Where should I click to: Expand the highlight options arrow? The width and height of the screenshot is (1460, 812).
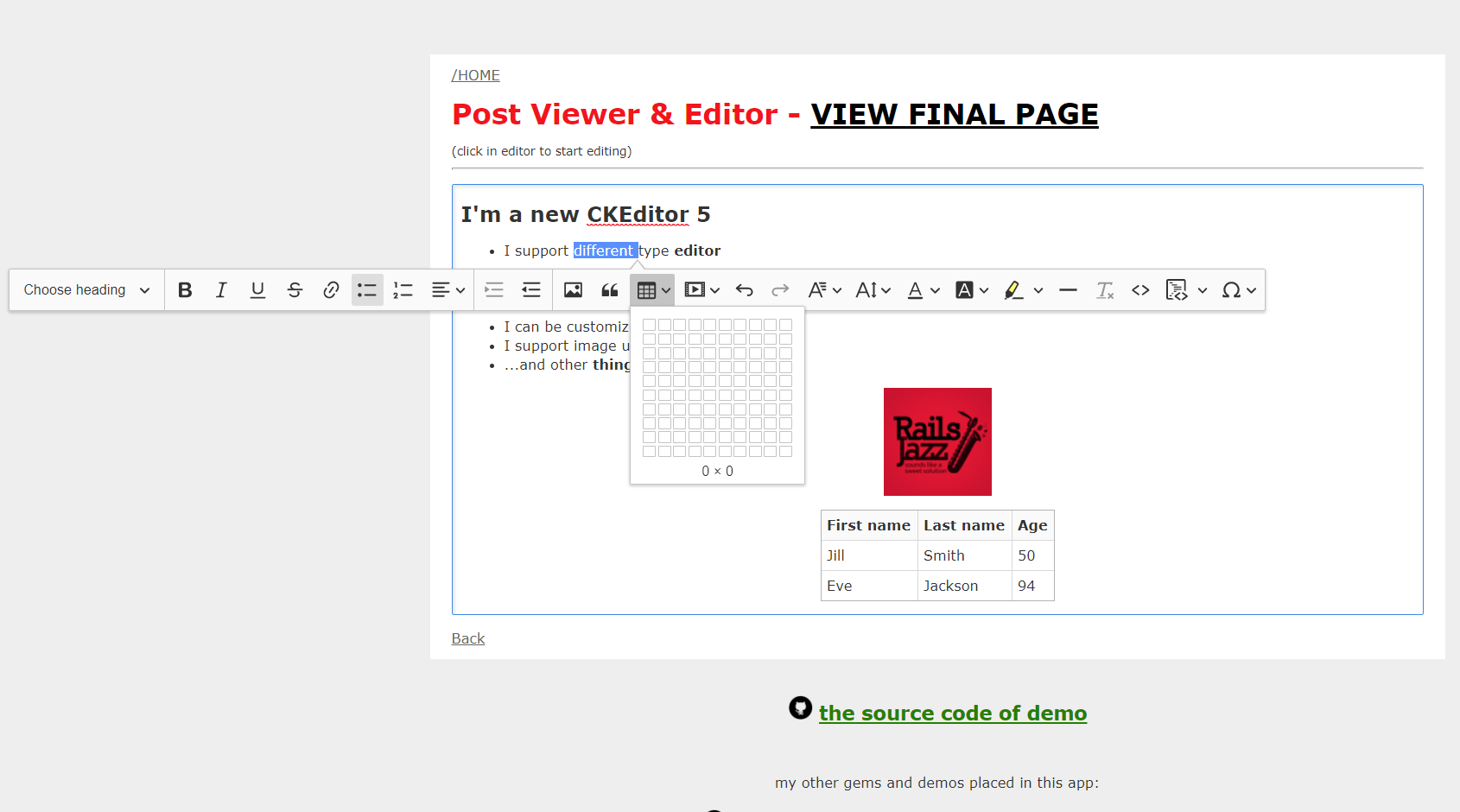(1038, 290)
